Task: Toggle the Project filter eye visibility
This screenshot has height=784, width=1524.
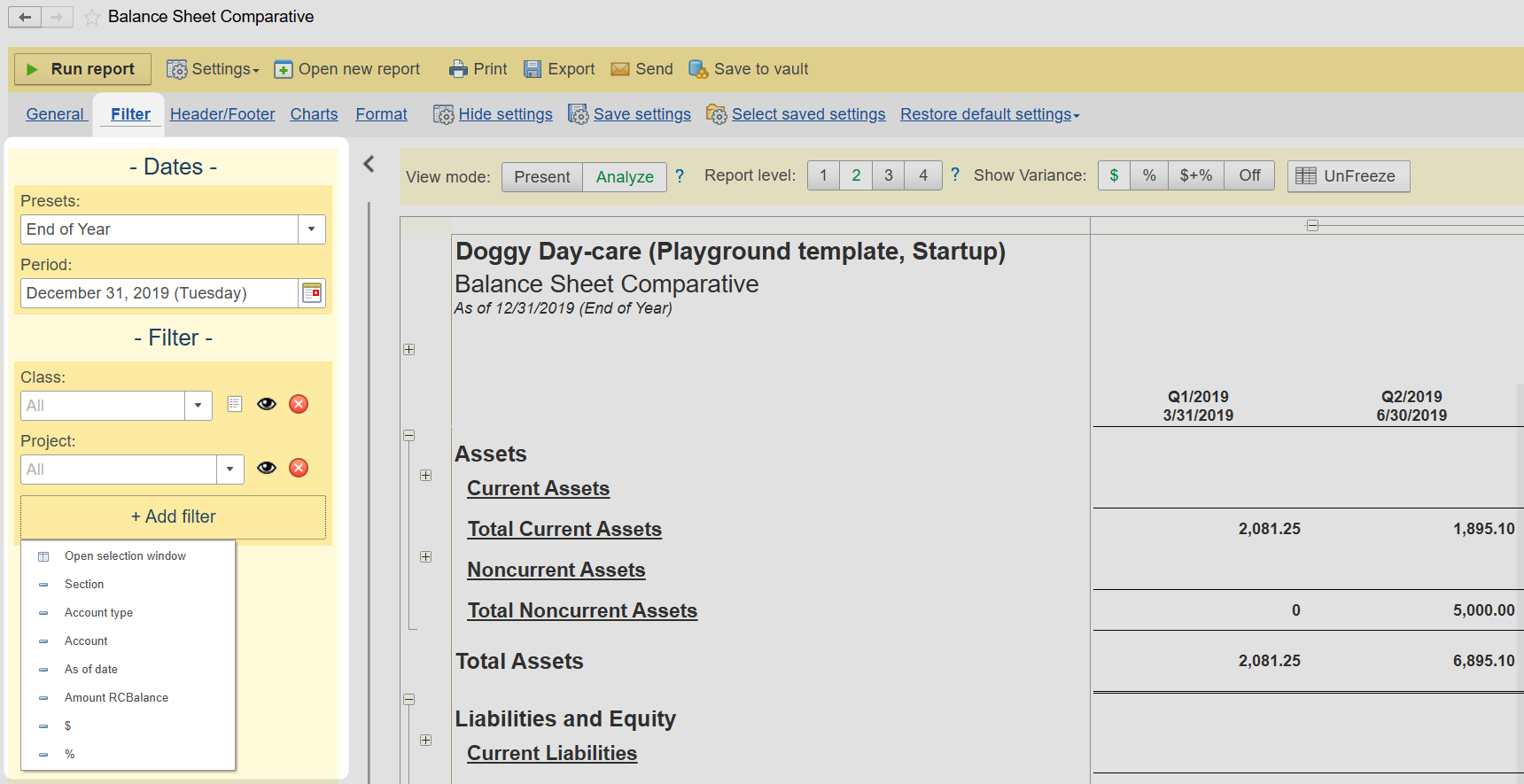Action: pos(267,468)
